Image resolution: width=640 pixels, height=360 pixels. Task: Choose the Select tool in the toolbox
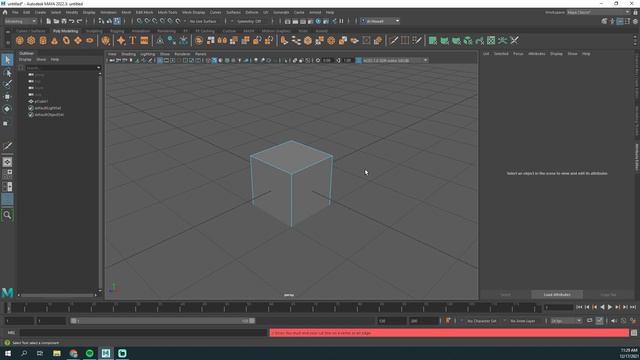[7, 60]
